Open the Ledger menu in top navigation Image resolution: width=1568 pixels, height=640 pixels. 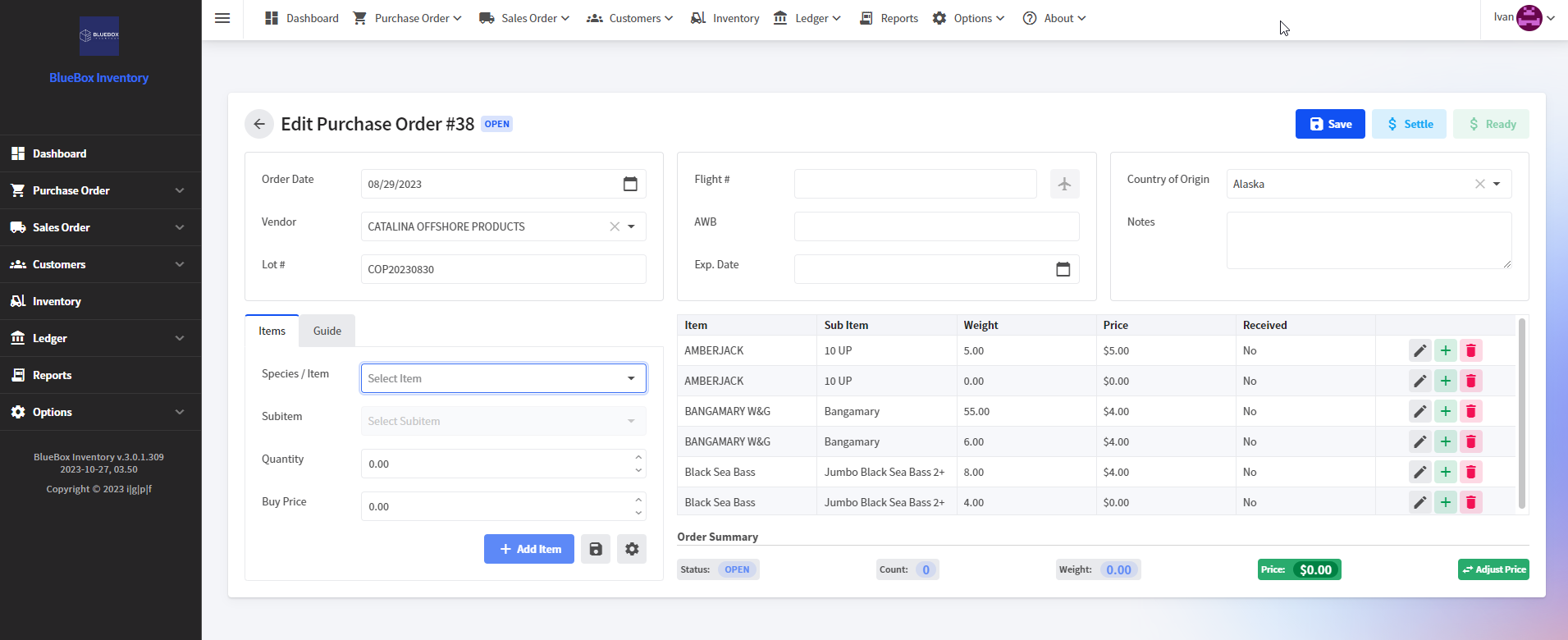click(807, 18)
